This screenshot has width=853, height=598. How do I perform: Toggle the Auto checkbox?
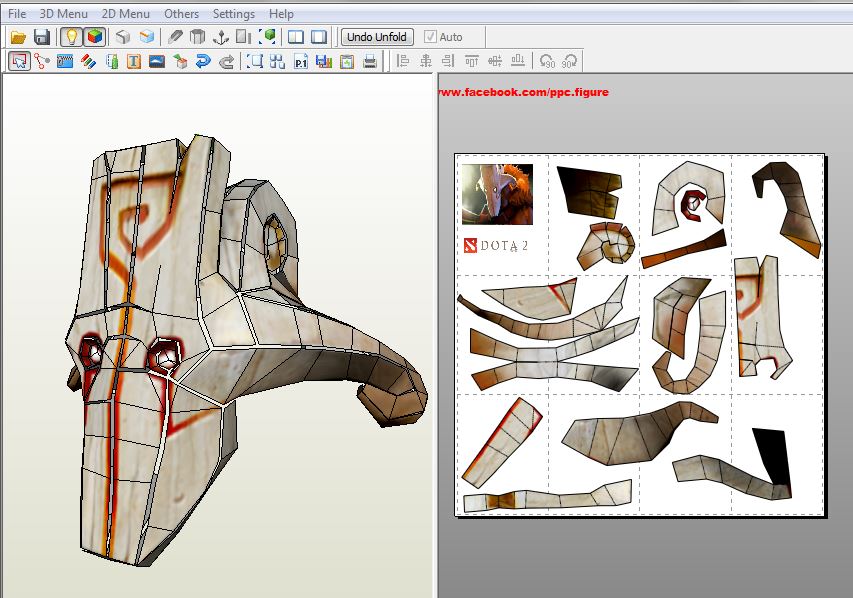(430, 37)
